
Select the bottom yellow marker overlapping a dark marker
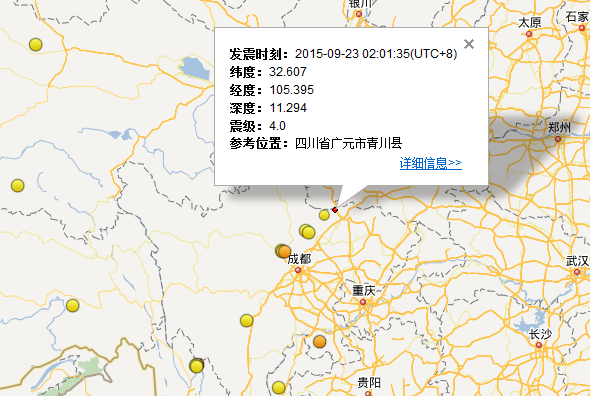pyautogui.click(x=196, y=366)
